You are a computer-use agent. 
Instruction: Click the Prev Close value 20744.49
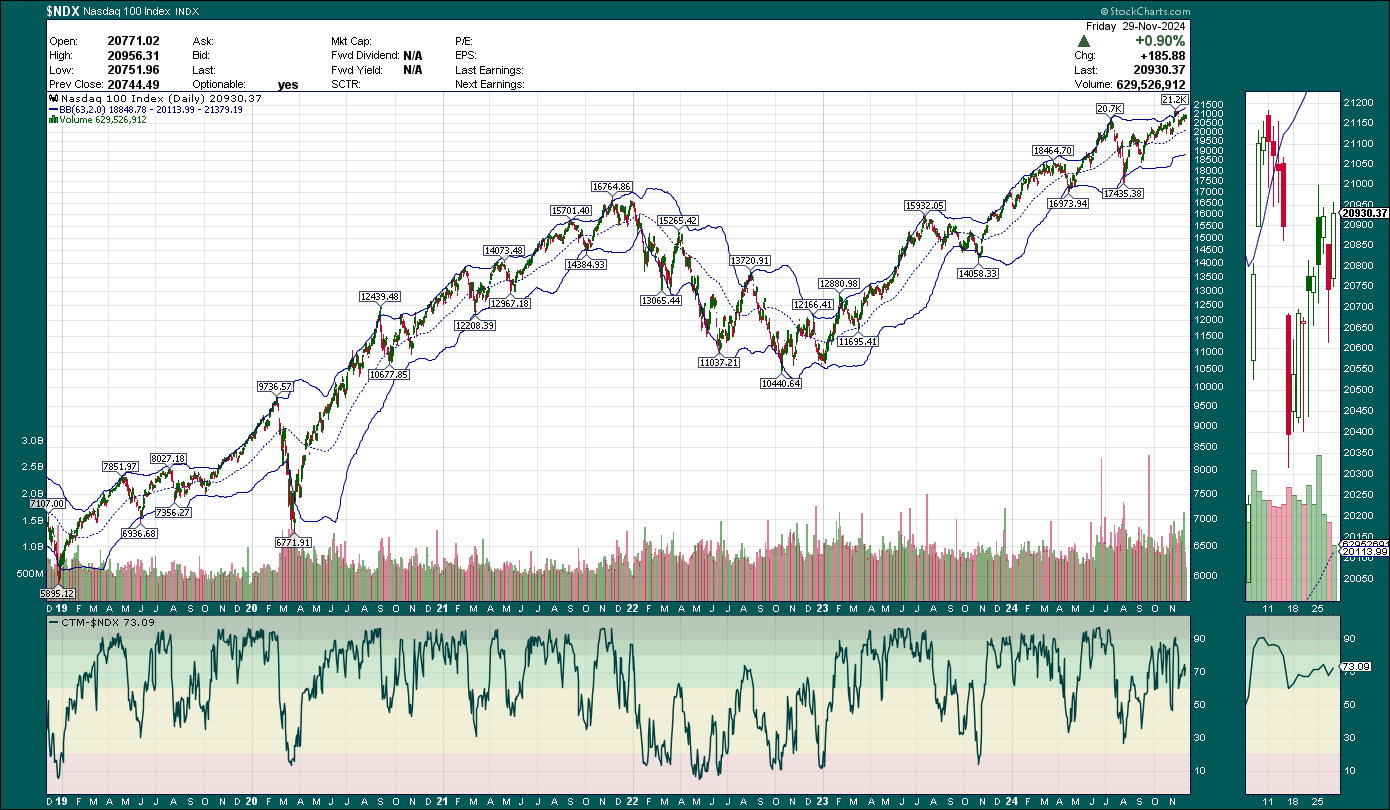click(x=132, y=85)
